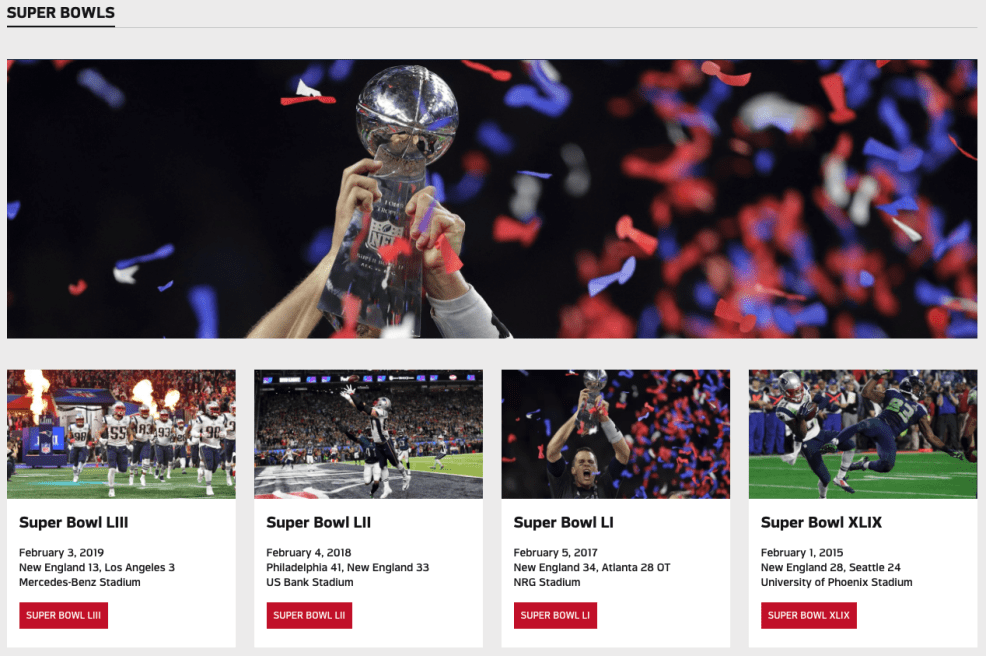Click the New England 34, Atlanta 28 OT score

tap(591, 568)
